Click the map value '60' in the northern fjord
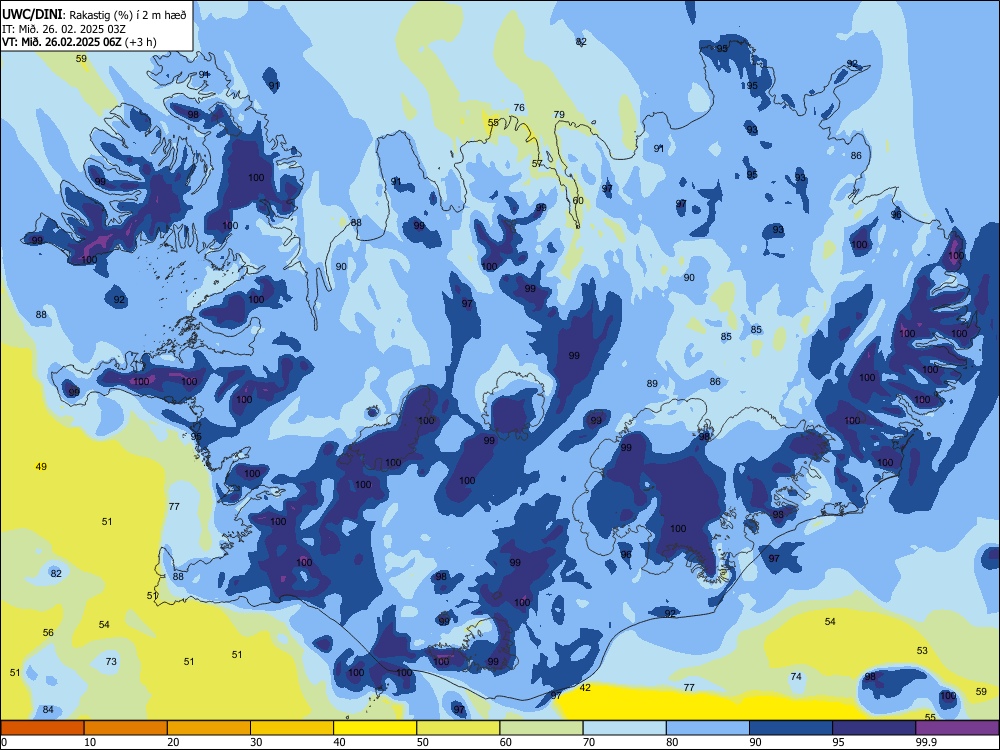This screenshot has width=1000, height=750. tap(578, 200)
